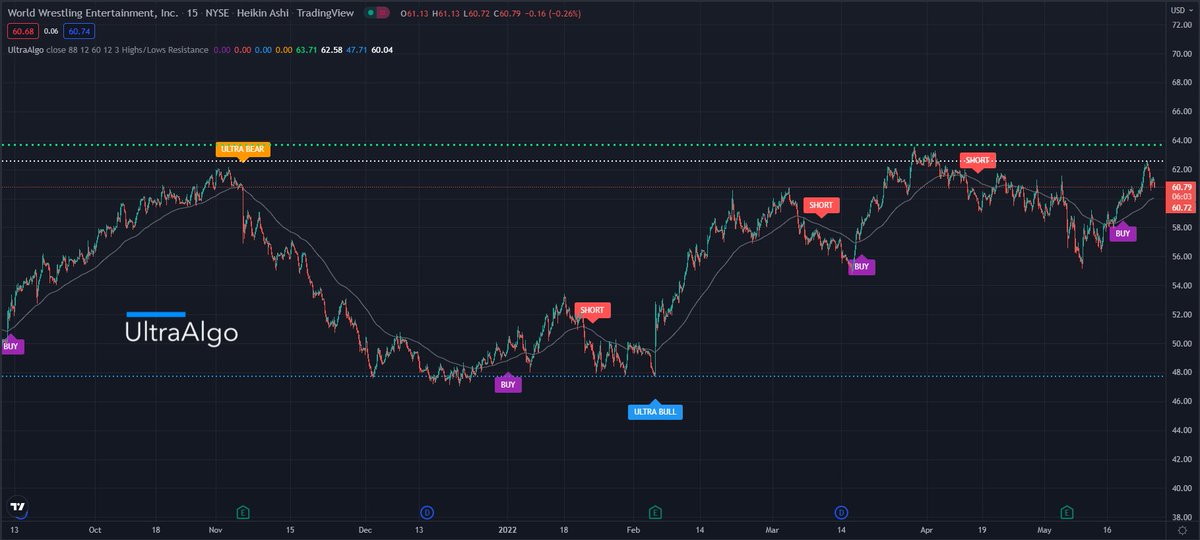Click the 60.79 current price tag
This screenshot has height=540, width=1200.
click(1181, 187)
